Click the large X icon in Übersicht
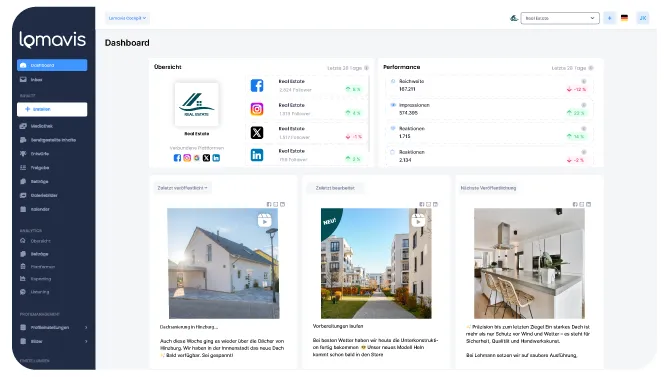 (x=257, y=133)
